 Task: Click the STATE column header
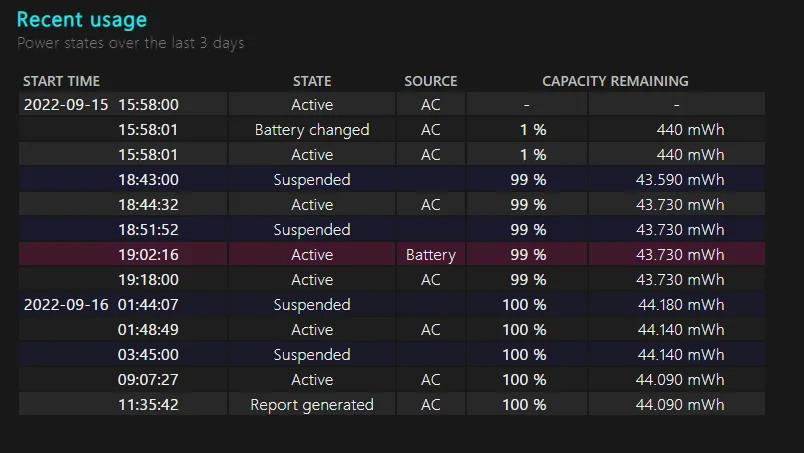[312, 81]
